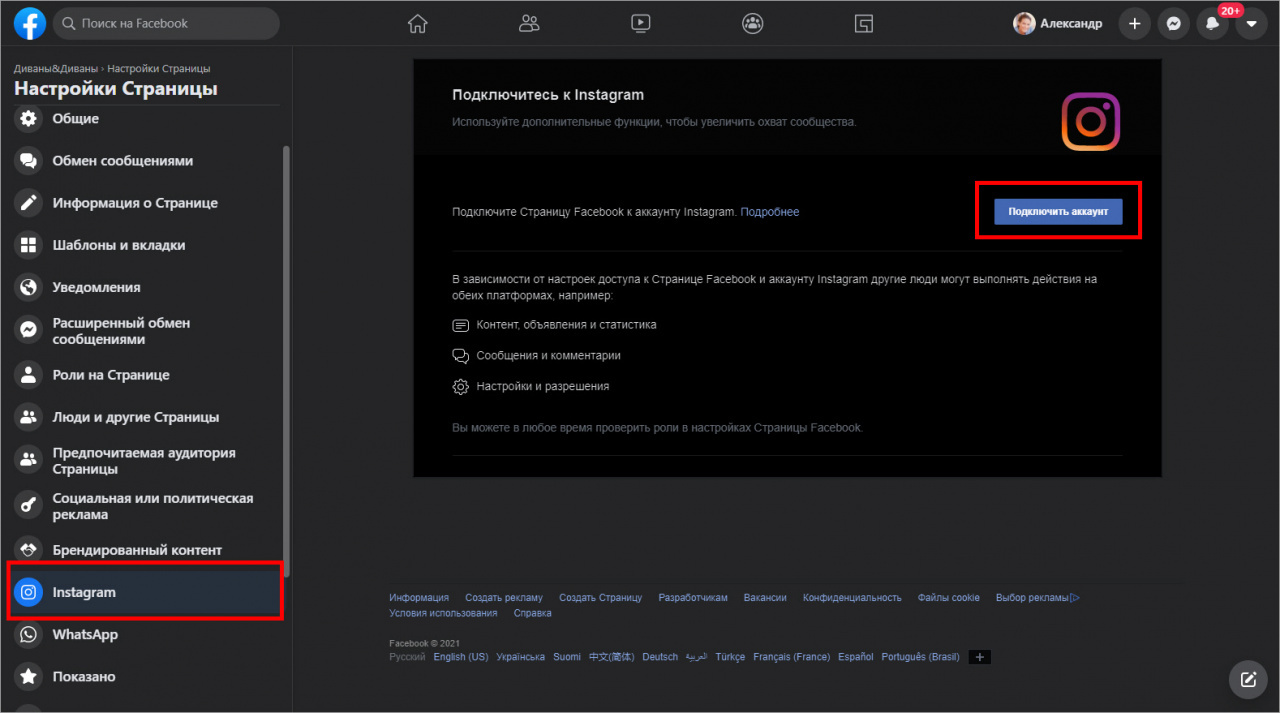The width and height of the screenshot is (1280, 713).
Task: Click the Файлы cookie footer link
Action: tap(949, 598)
